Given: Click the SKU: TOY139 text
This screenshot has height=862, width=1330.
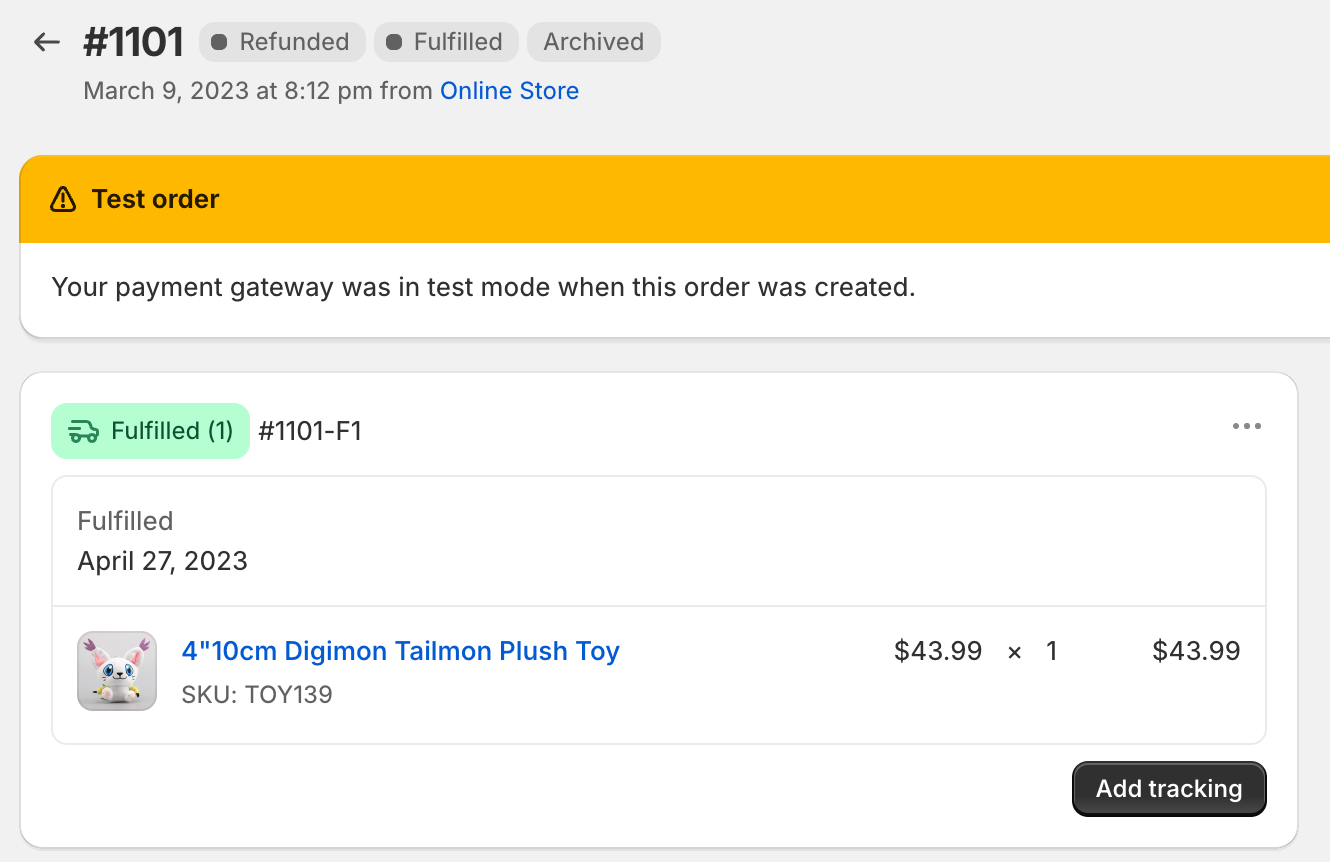Looking at the screenshot, I should coord(257,694).
